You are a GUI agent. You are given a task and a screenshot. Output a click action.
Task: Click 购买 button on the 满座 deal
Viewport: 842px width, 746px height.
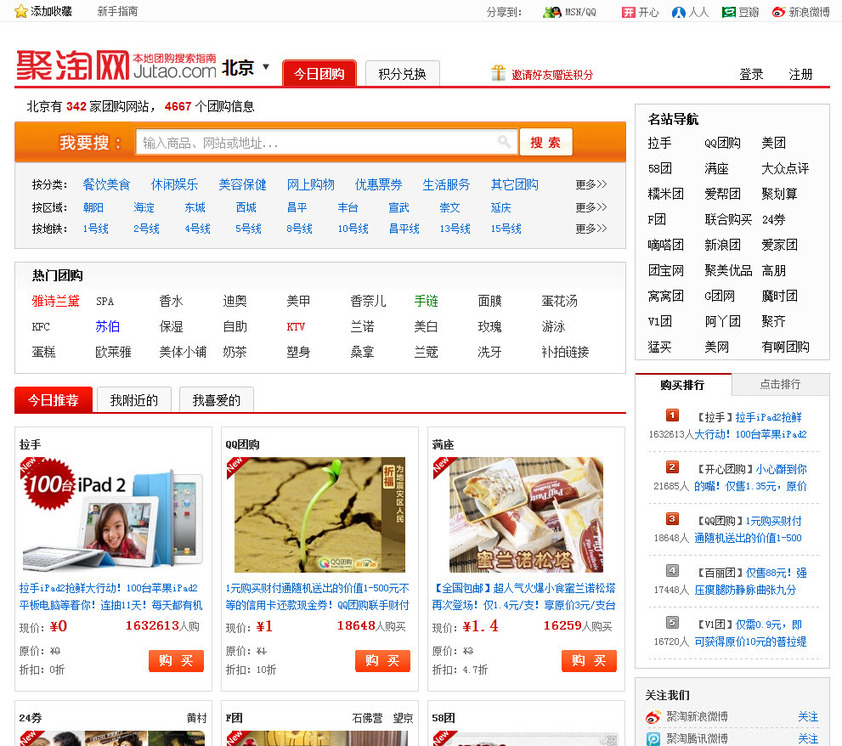click(x=589, y=661)
